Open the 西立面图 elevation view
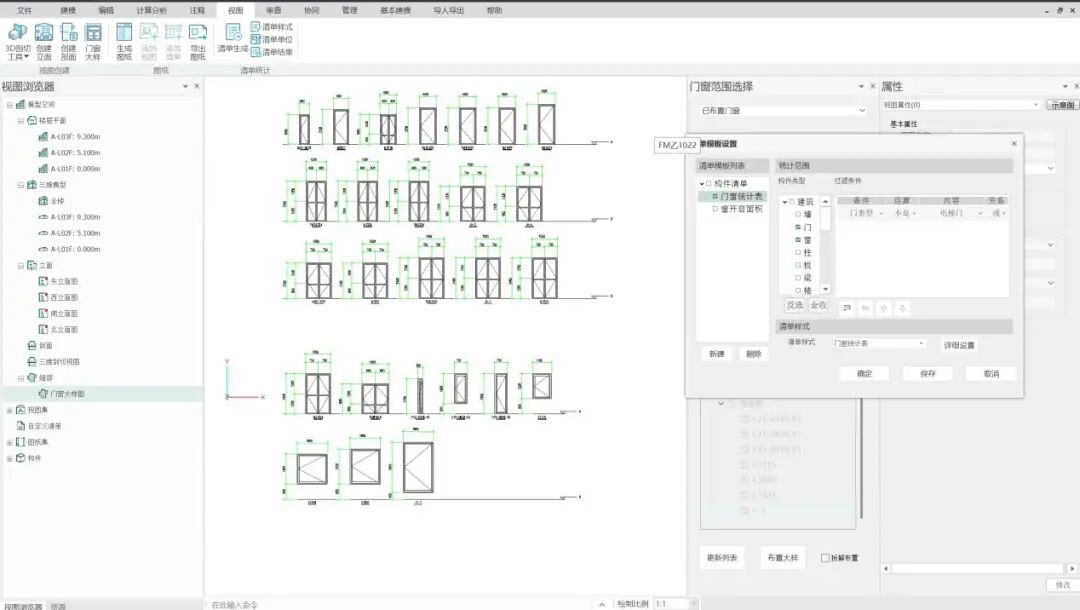1080x610 pixels. click(58, 297)
